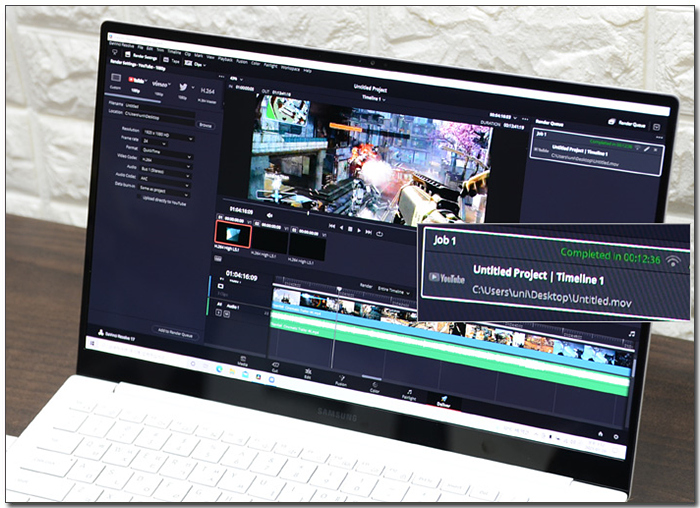700x508 pixels.
Task: Open the Fusion page
Action: pyautogui.click(x=341, y=380)
